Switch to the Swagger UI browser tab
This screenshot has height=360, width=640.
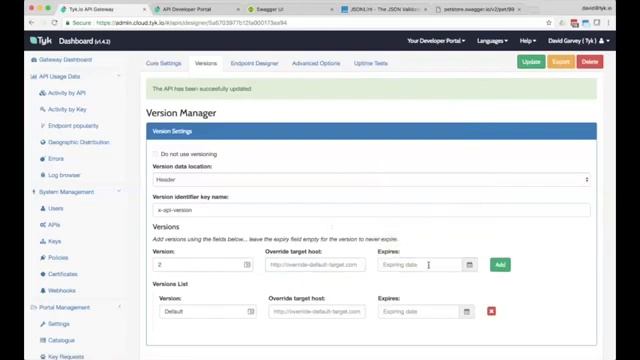(x=289, y=9)
